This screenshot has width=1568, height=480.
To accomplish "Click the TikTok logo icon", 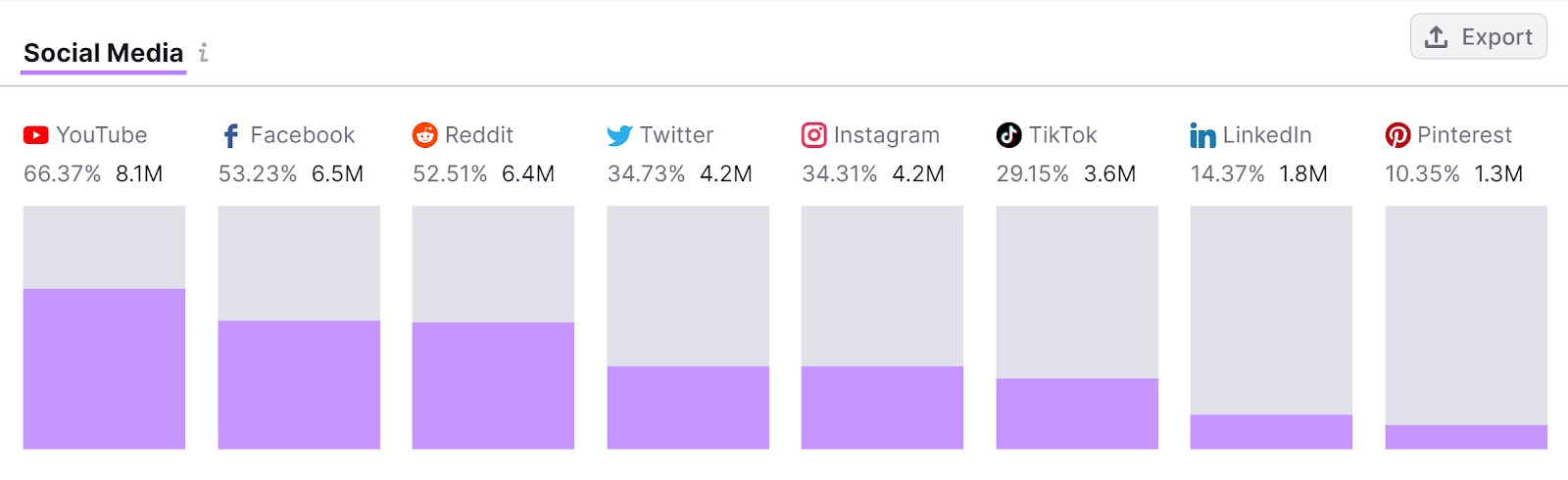I will tap(1008, 135).
